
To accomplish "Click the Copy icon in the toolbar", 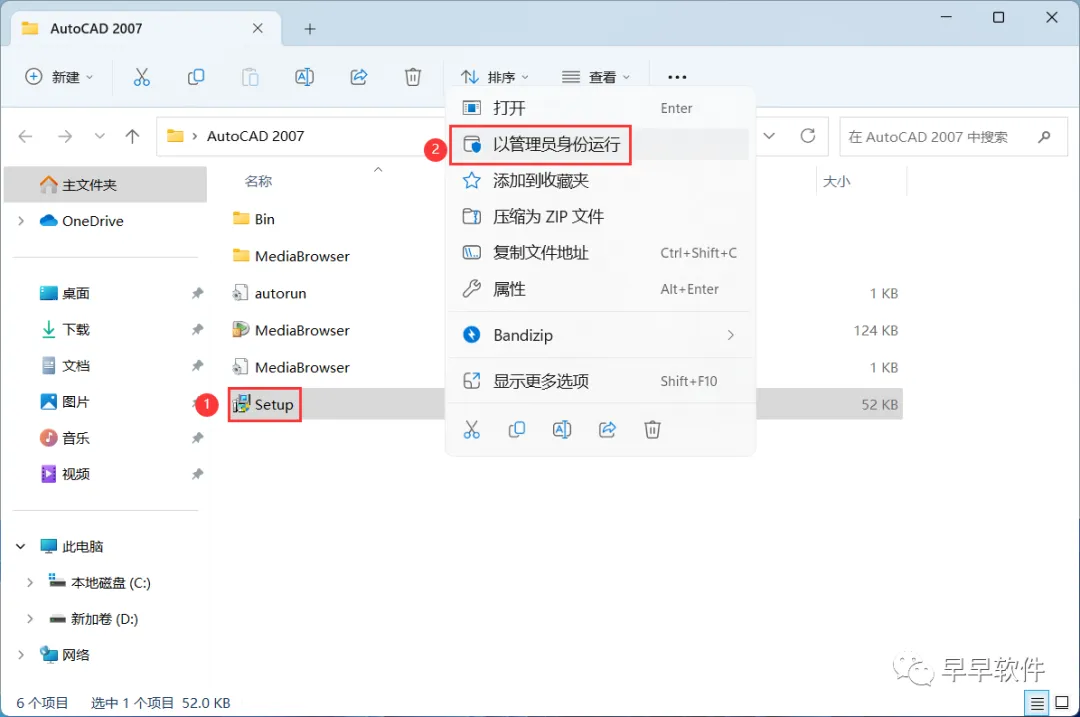I will click(196, 77).
